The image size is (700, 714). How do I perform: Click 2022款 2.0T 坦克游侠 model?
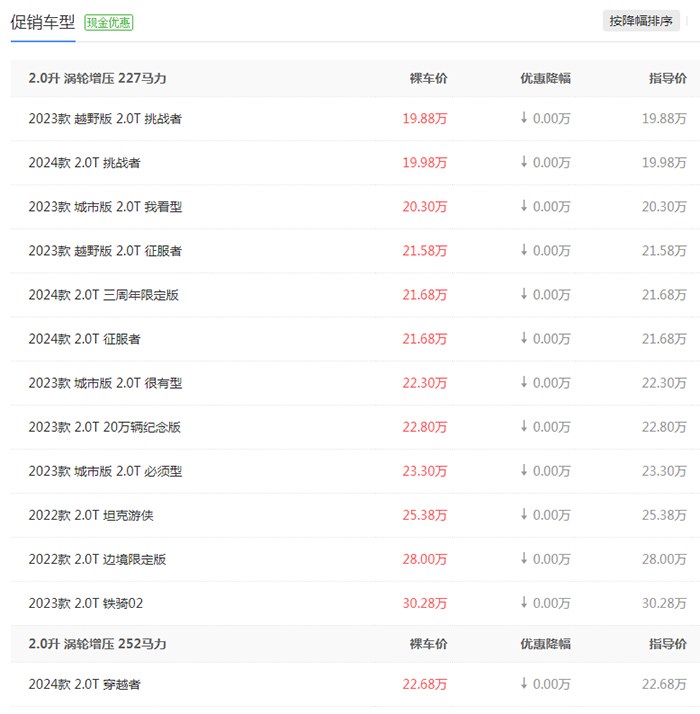tap(91, 515)
